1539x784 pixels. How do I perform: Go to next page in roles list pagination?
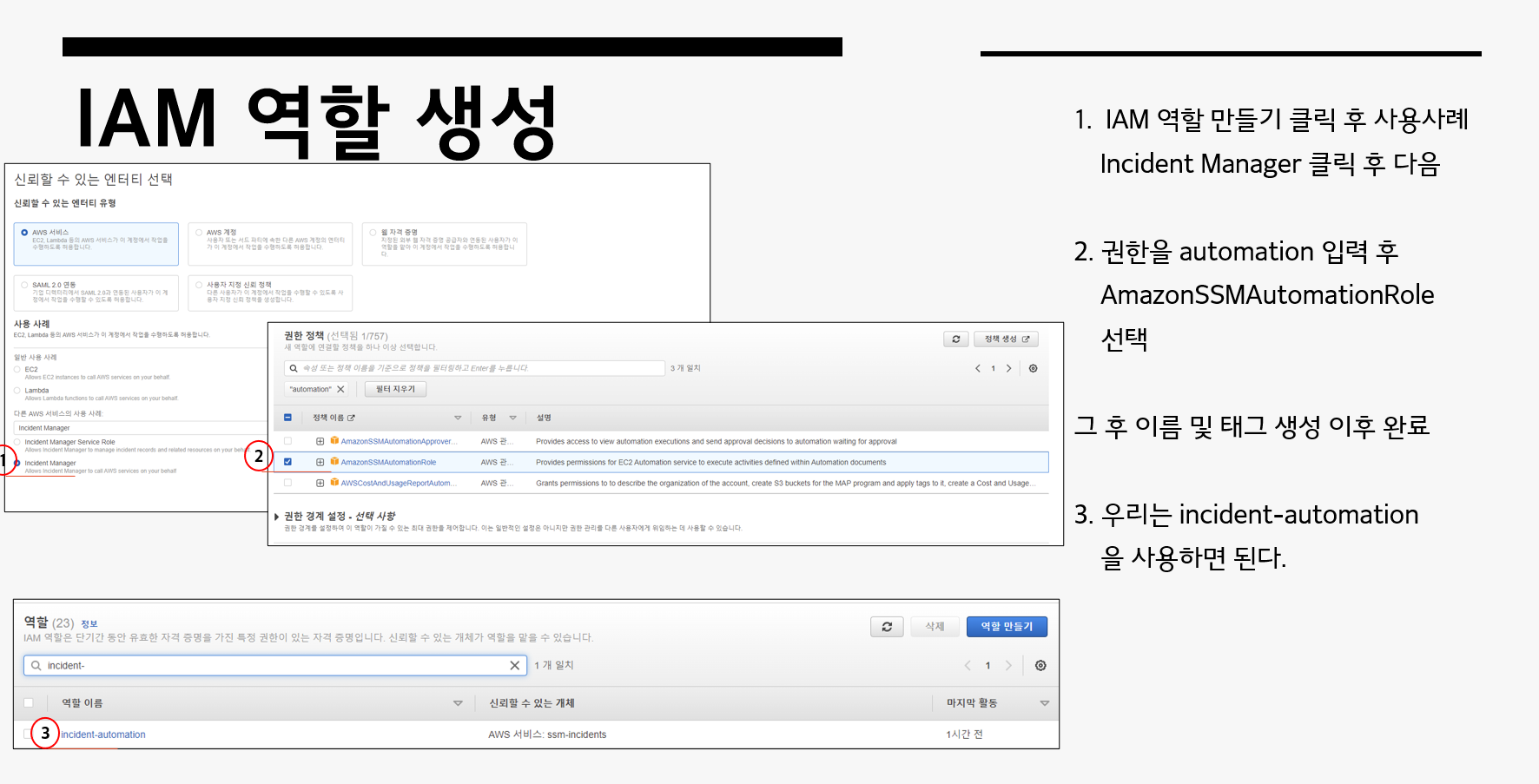coord(1008,665)
